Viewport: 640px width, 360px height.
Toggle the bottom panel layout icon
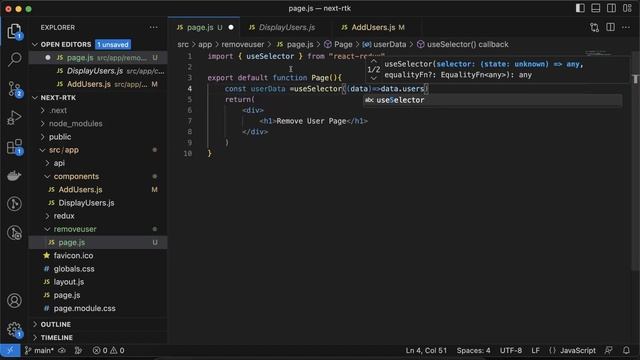[596, 8]
